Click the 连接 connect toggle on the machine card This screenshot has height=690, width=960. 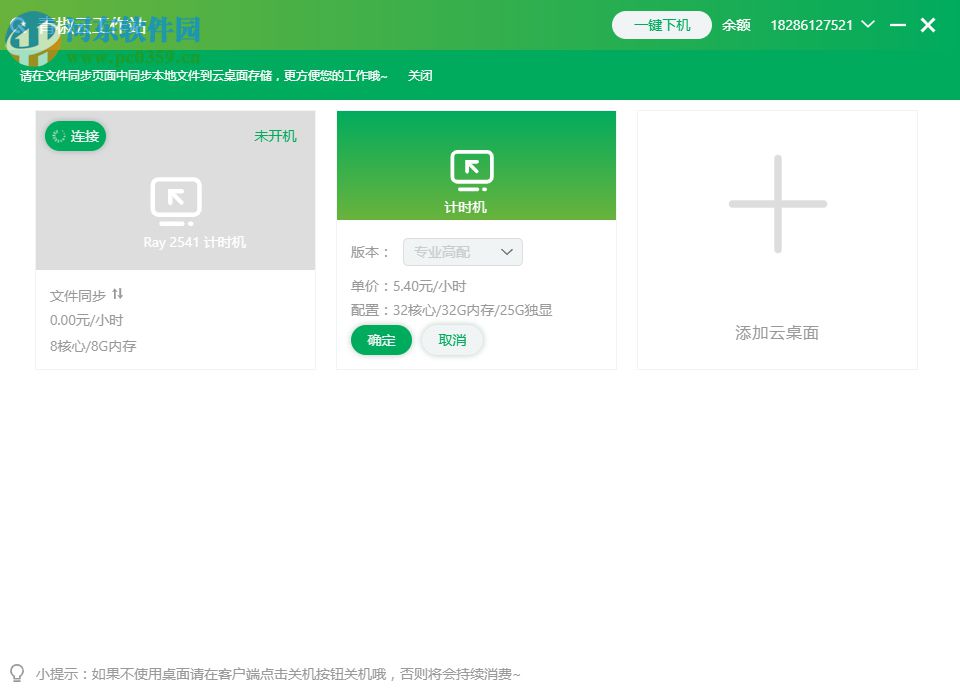click(x=75, y=136)
